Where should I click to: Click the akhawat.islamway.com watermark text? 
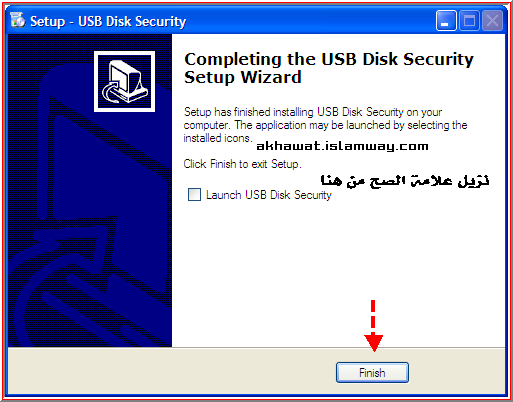tap(342, 146)
